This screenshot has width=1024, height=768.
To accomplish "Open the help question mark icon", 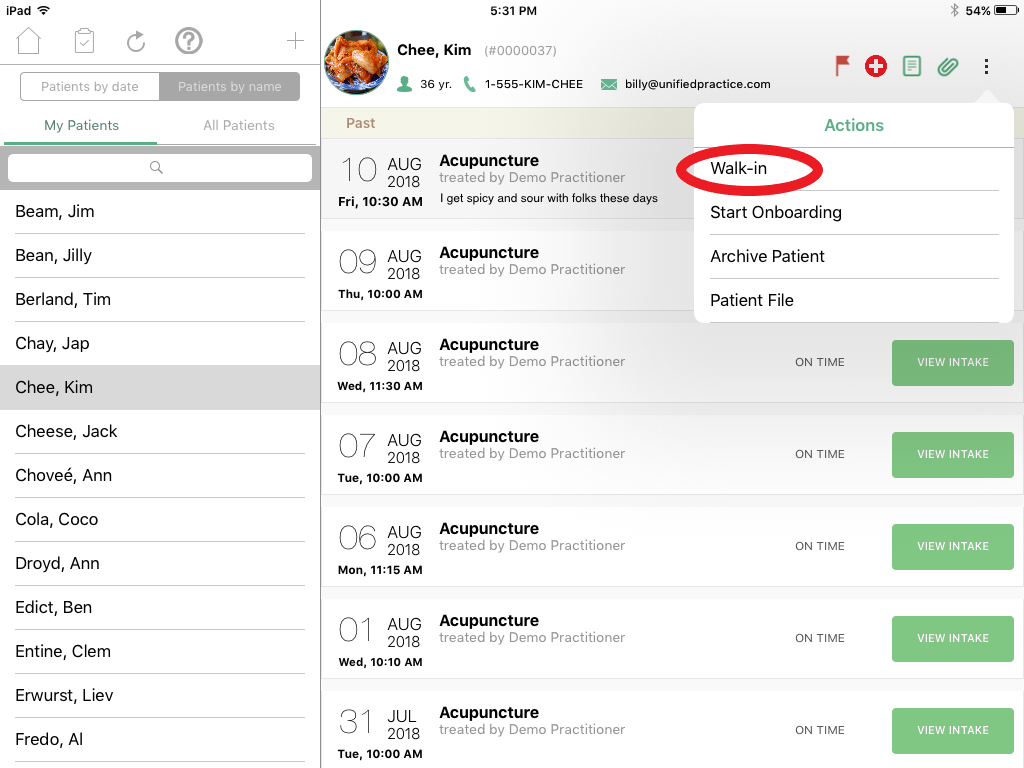I will tap(189, 41).
